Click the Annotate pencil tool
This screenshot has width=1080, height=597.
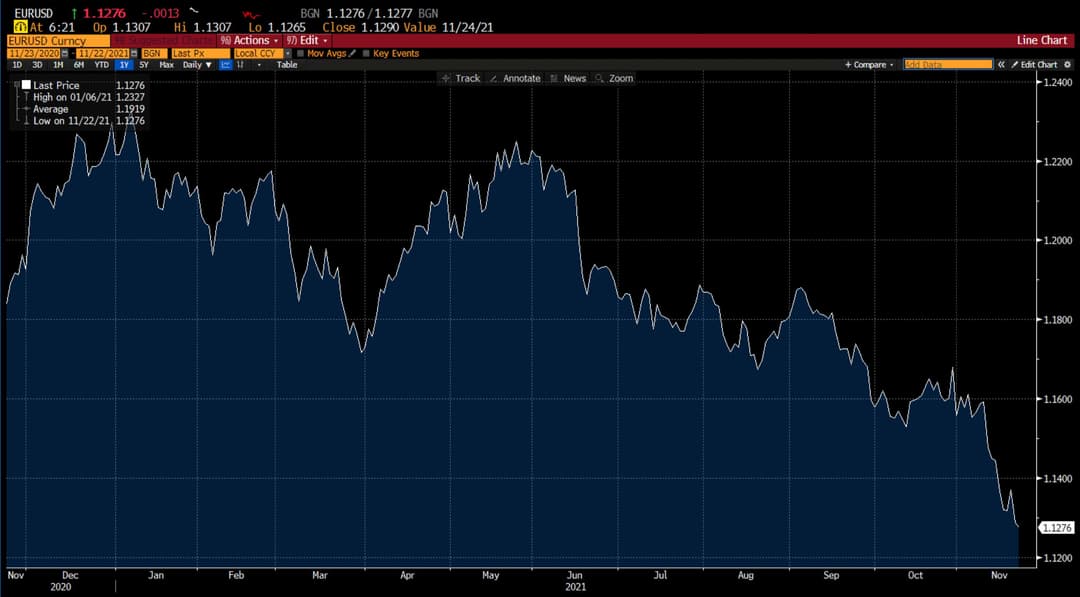click(x=515, y=78)
